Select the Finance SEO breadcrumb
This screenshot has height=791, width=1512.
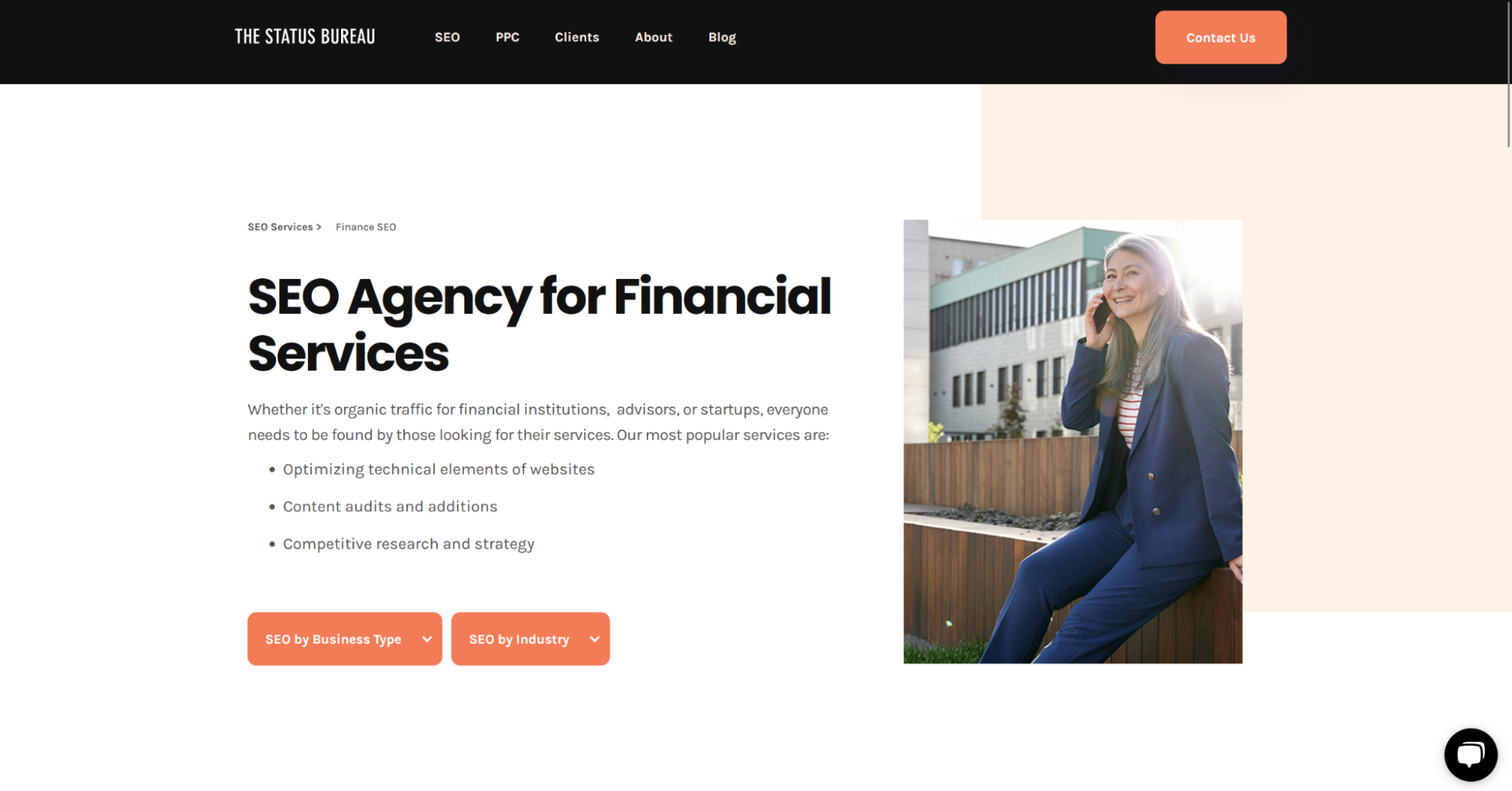point(366,227)
